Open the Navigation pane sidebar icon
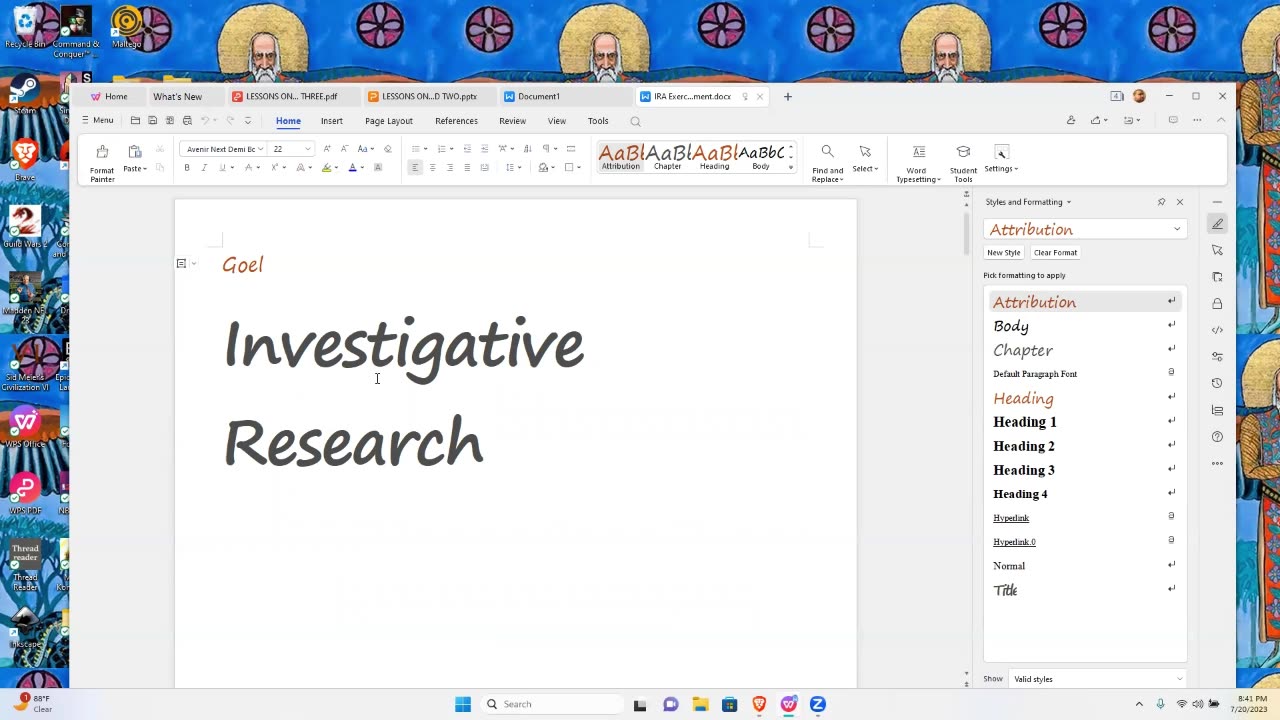Image resolution: width=1280 pixels, height=720 pixels. click(x=1217, y=410)
